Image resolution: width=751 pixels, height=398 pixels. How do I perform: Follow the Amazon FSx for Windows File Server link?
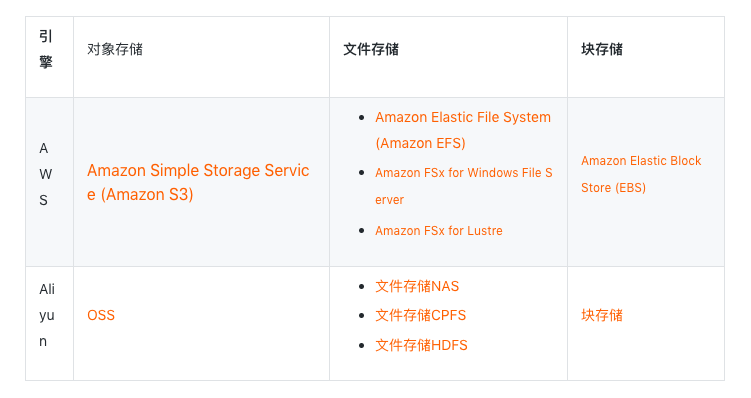(464, 186)
